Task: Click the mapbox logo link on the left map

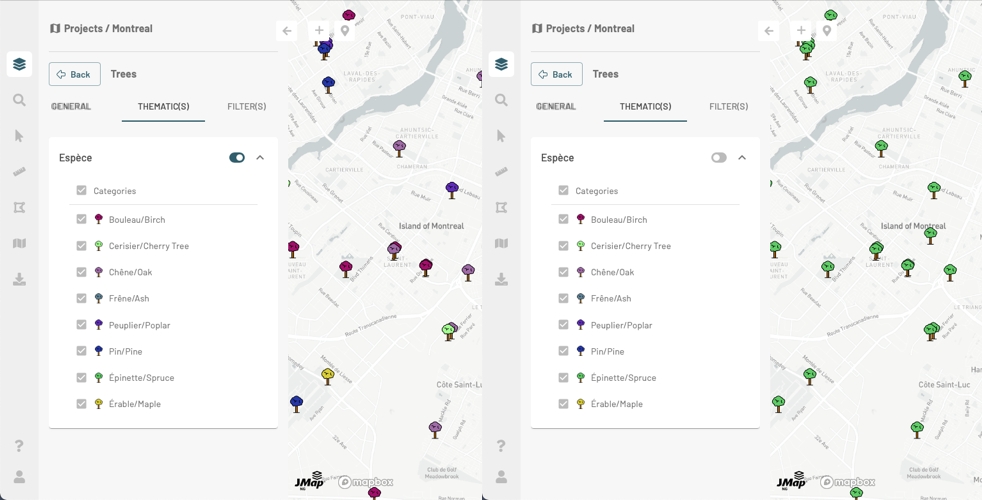Action: (x=366, y=482)
